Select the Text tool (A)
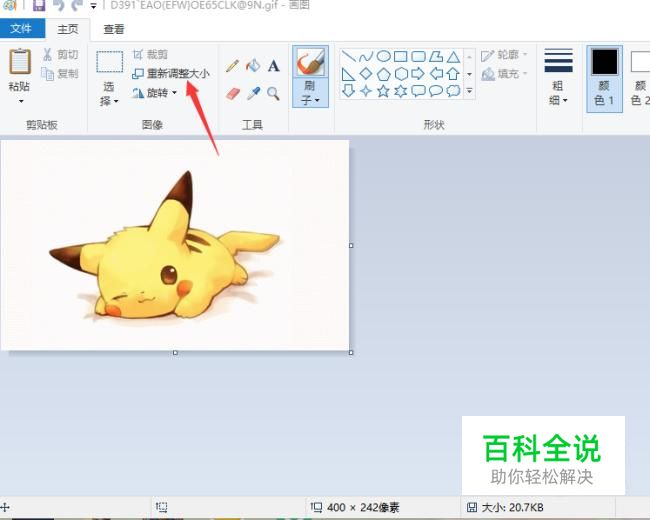 pos(273,66)
